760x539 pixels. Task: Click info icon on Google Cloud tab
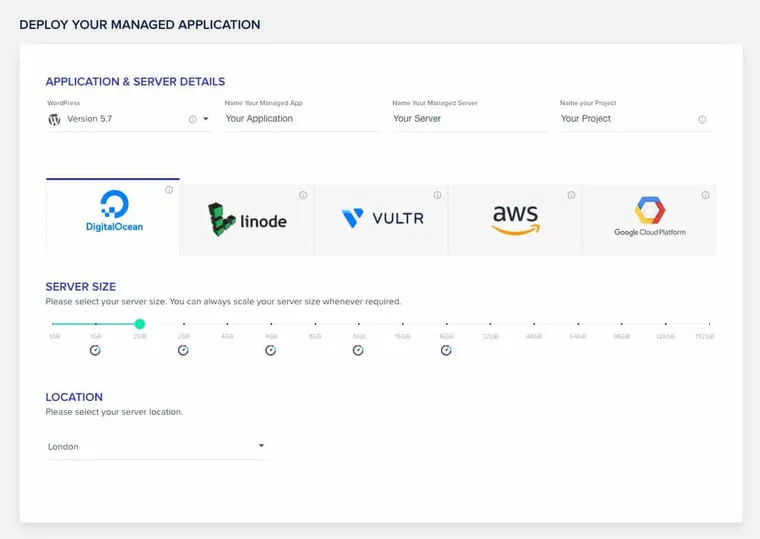click(705, 195)
